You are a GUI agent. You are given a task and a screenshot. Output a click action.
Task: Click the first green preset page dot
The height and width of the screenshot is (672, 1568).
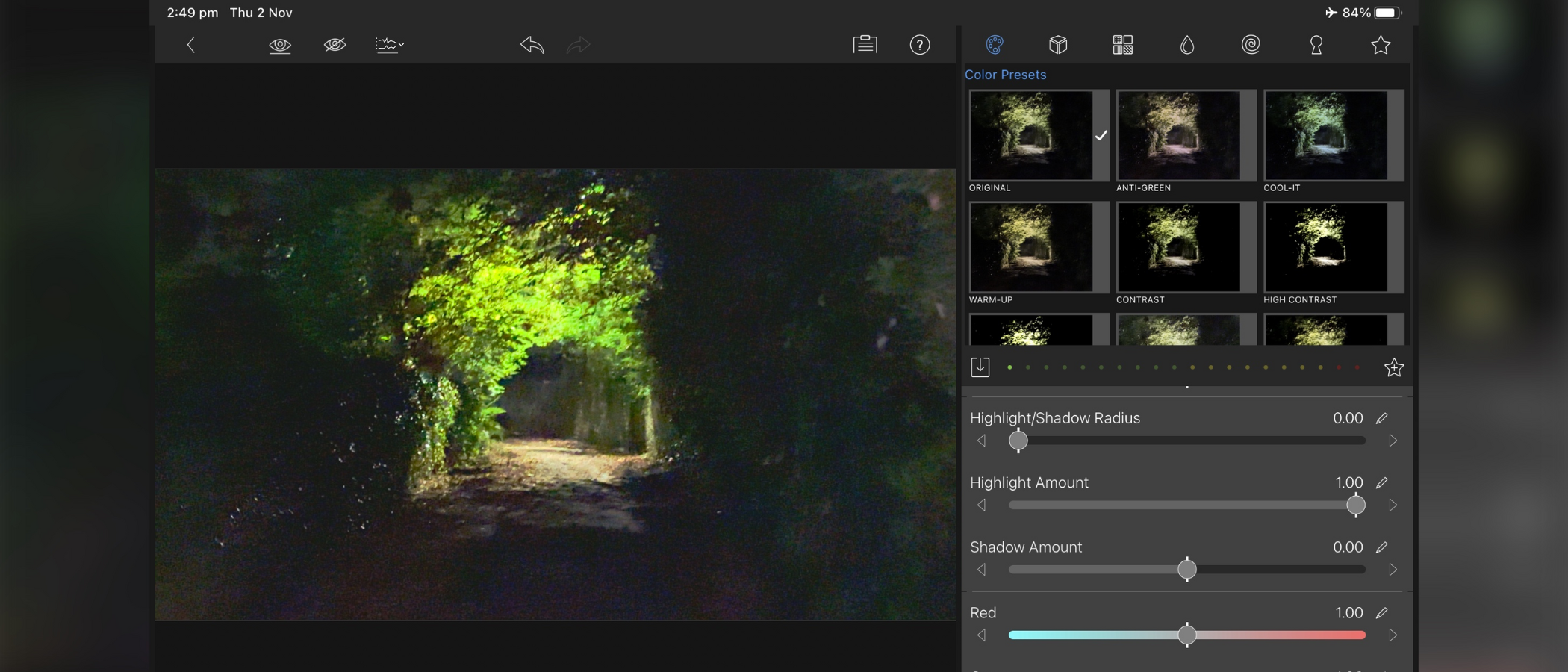click(1009, 367)
